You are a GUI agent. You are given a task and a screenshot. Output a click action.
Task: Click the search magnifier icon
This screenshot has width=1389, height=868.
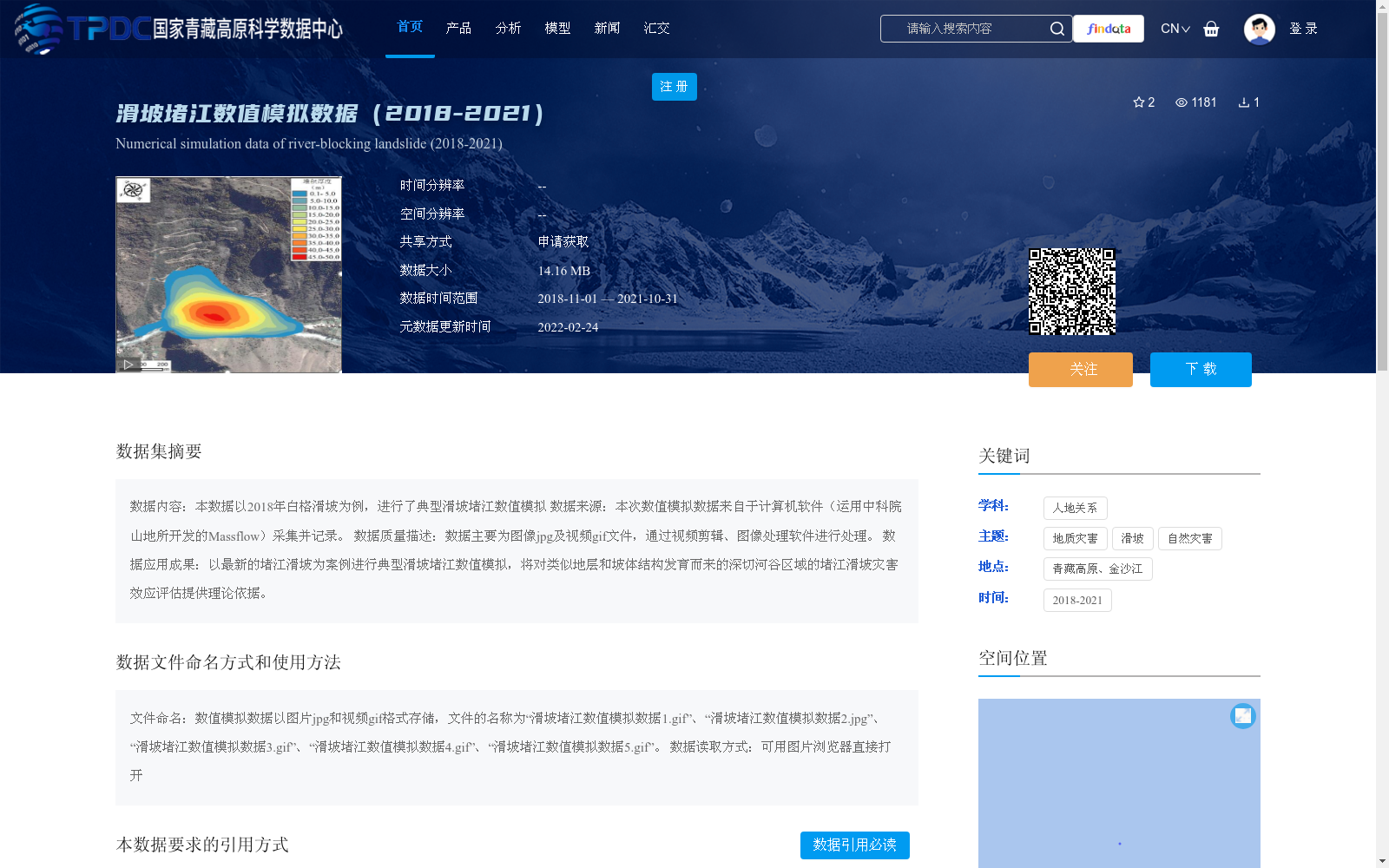1057,29
